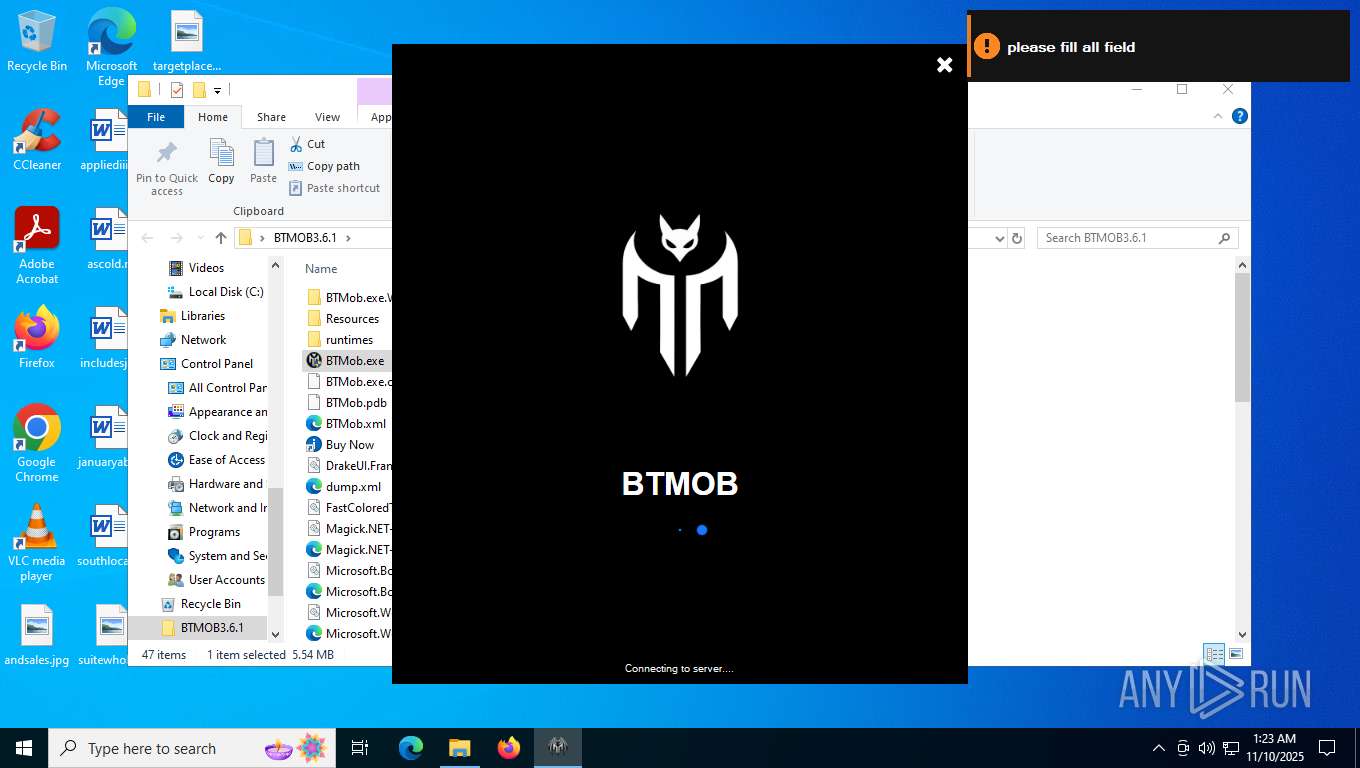
Task: Click Cut in the Clipboard group
Action: pos(307,144)
